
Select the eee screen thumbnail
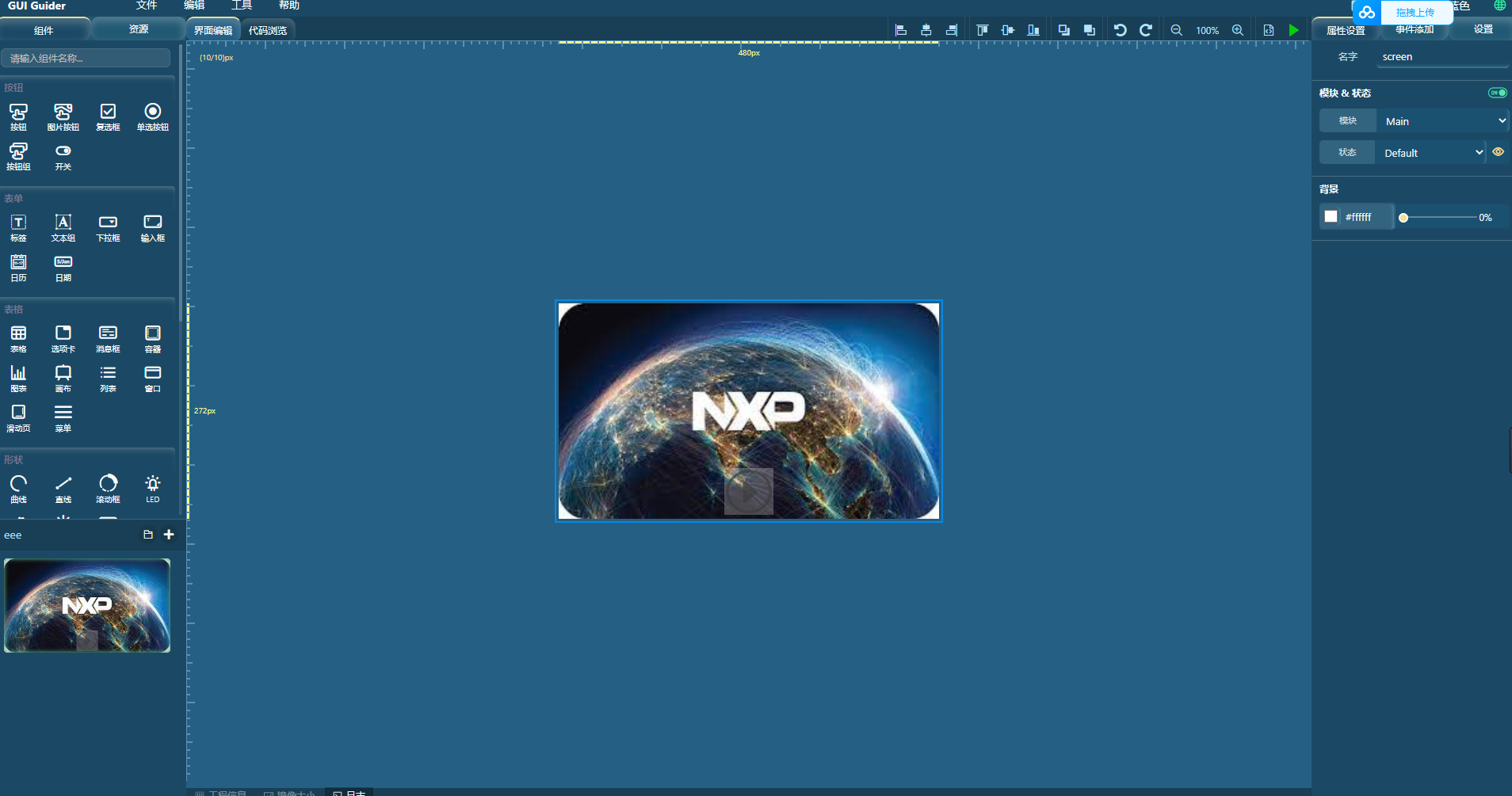[x=87, y=605]
